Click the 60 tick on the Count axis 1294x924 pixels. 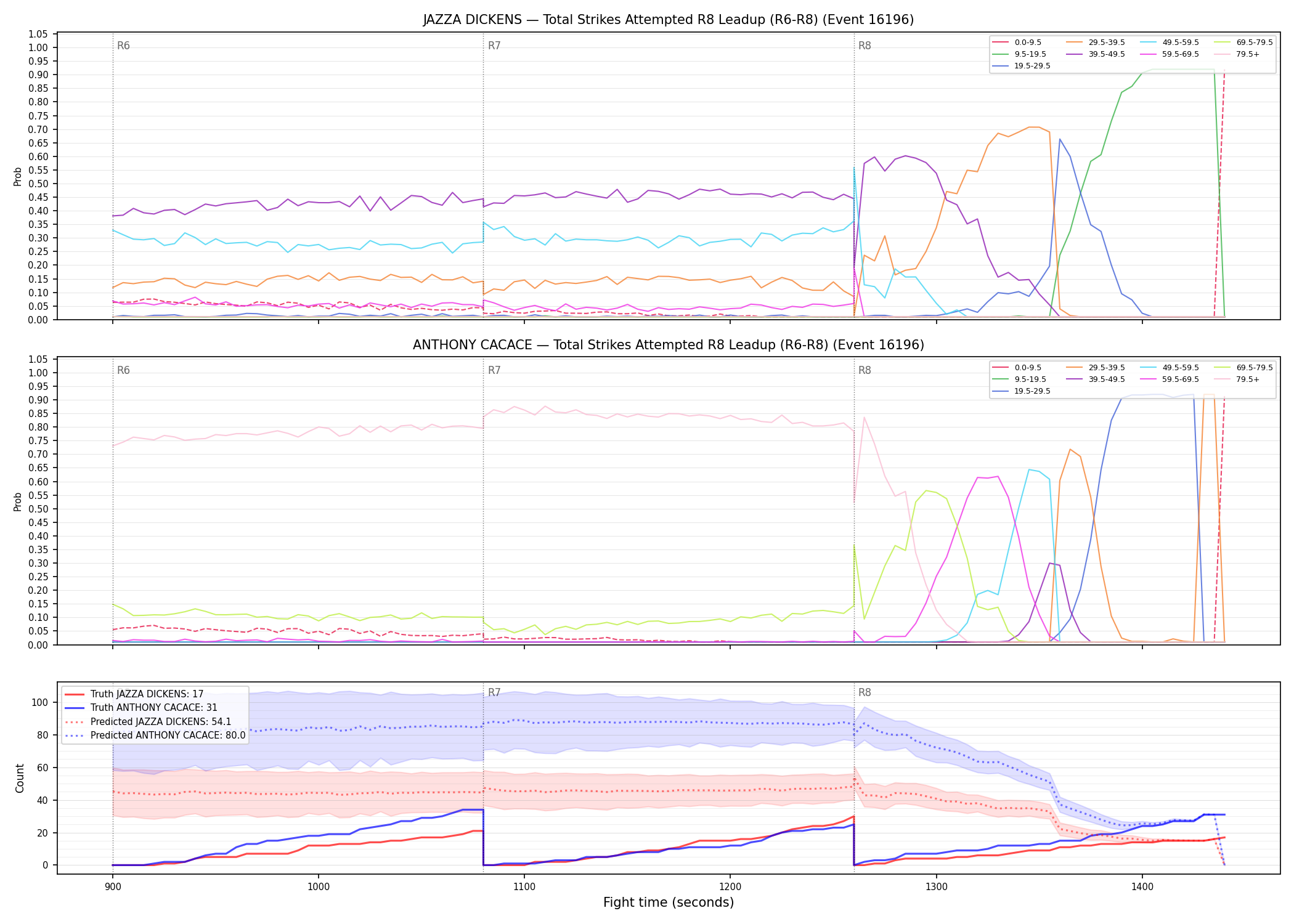(43, 768)
